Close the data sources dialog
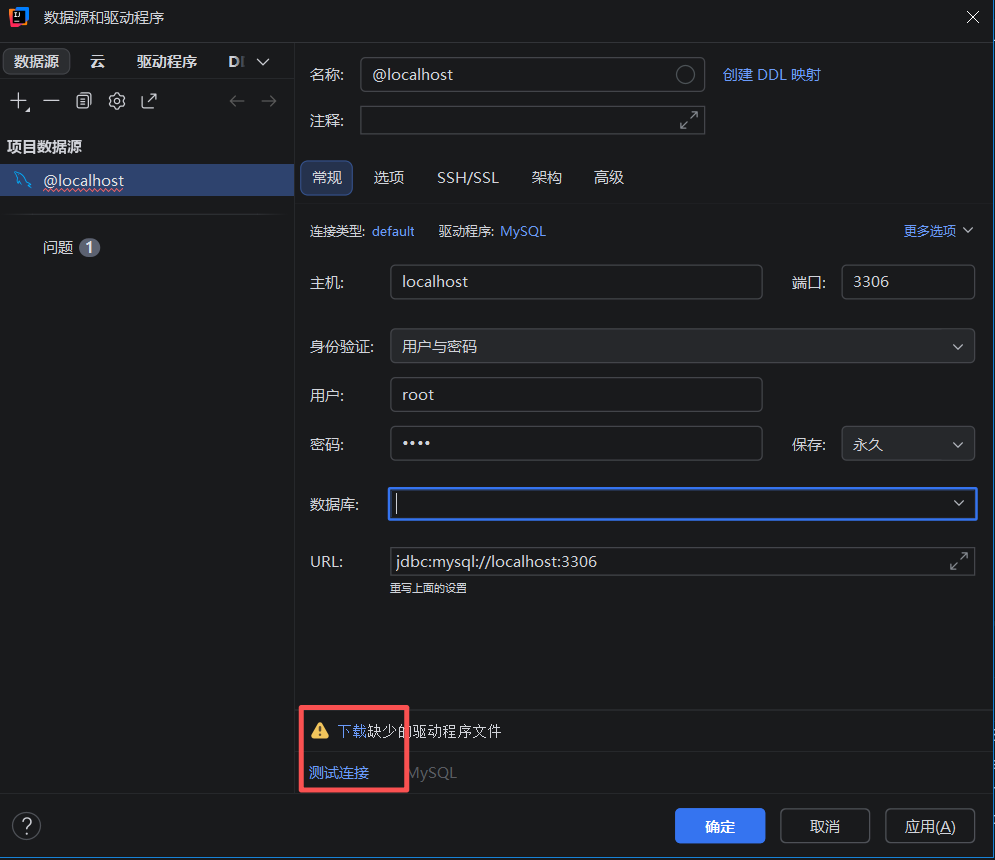The width and height of the screenshot is (995, 860). pyautogui.click(x=972, y=17)
